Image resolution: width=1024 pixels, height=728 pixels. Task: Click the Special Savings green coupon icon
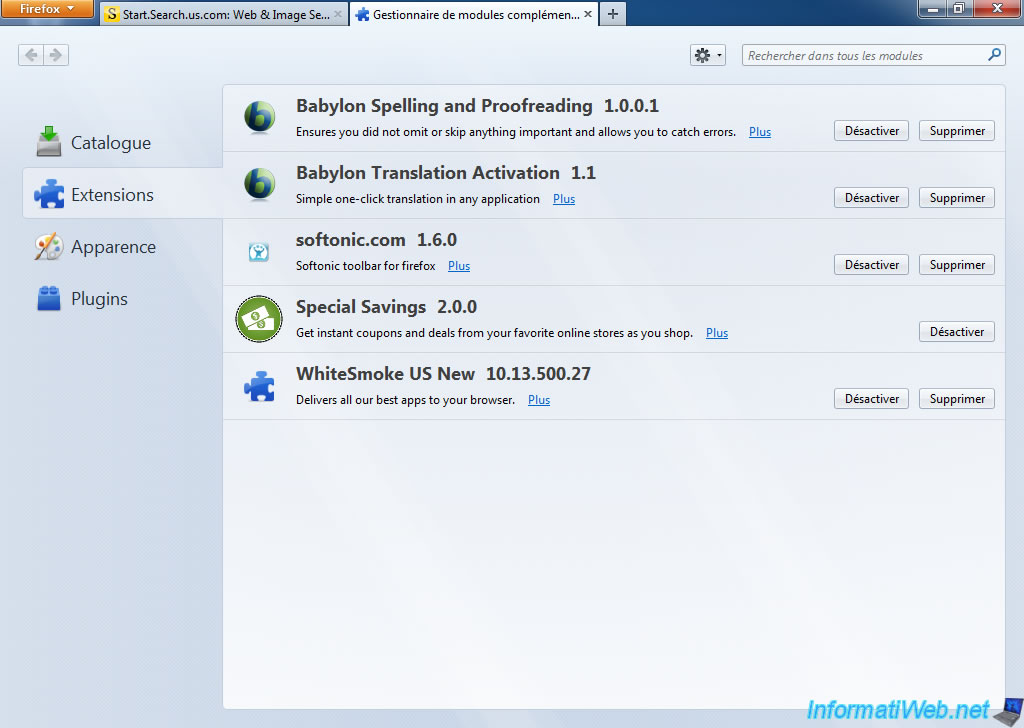259,319
